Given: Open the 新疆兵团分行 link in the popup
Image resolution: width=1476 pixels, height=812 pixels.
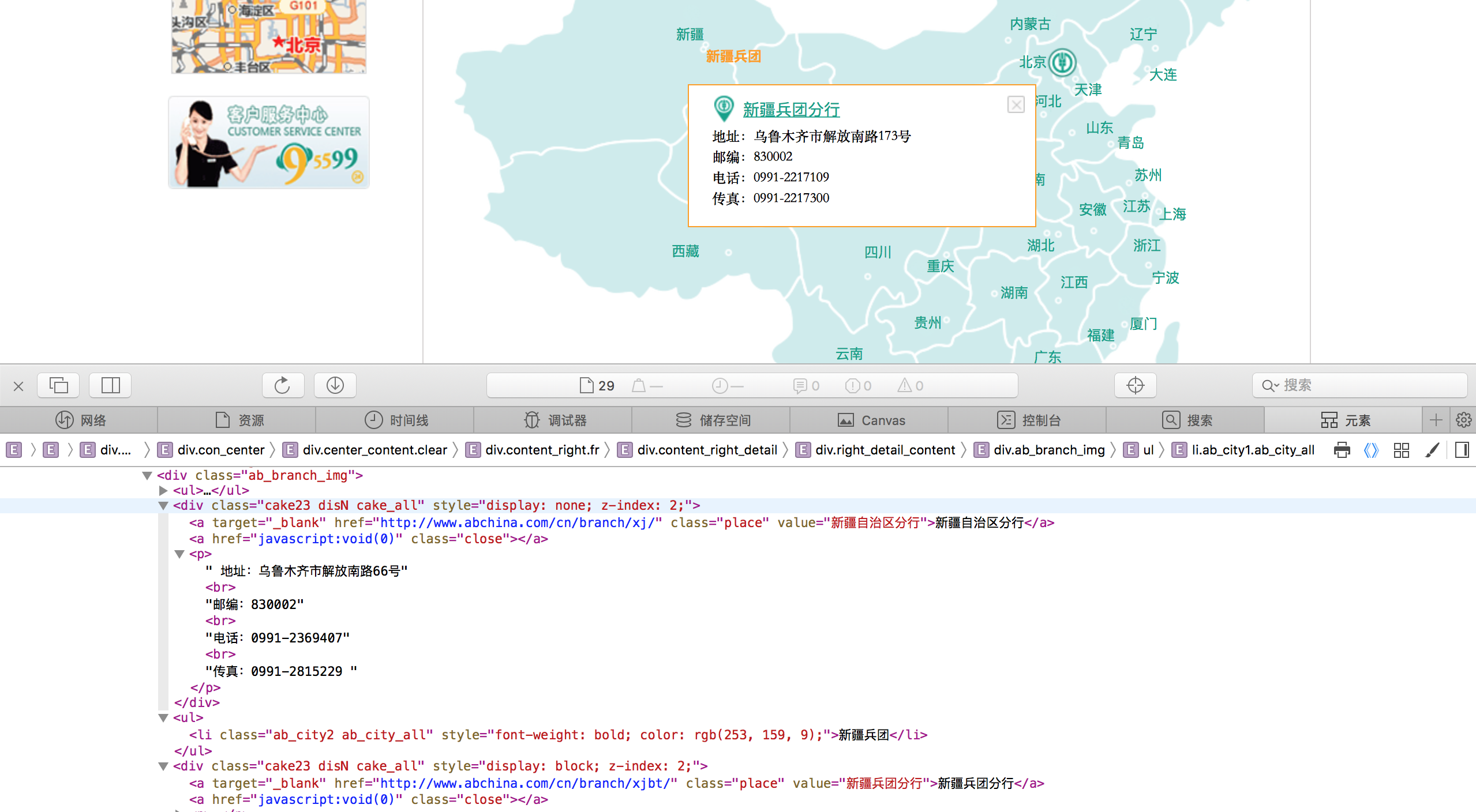Looking at the screenshot, I should [791, 110].
